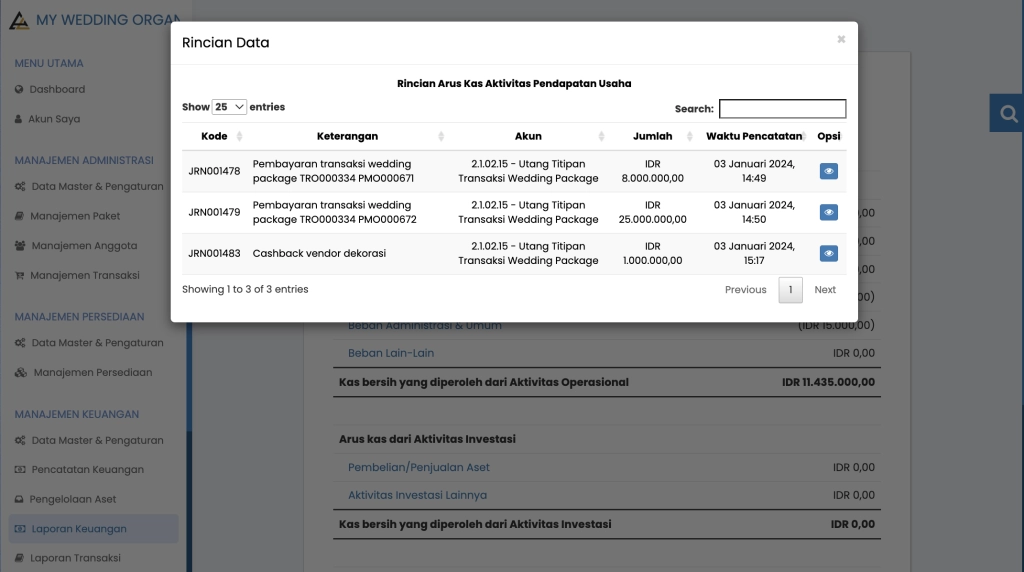Open Manajemen Persediaan sidebar item
The height and width of the screenshot is (572, 1024).
(92, 373)
